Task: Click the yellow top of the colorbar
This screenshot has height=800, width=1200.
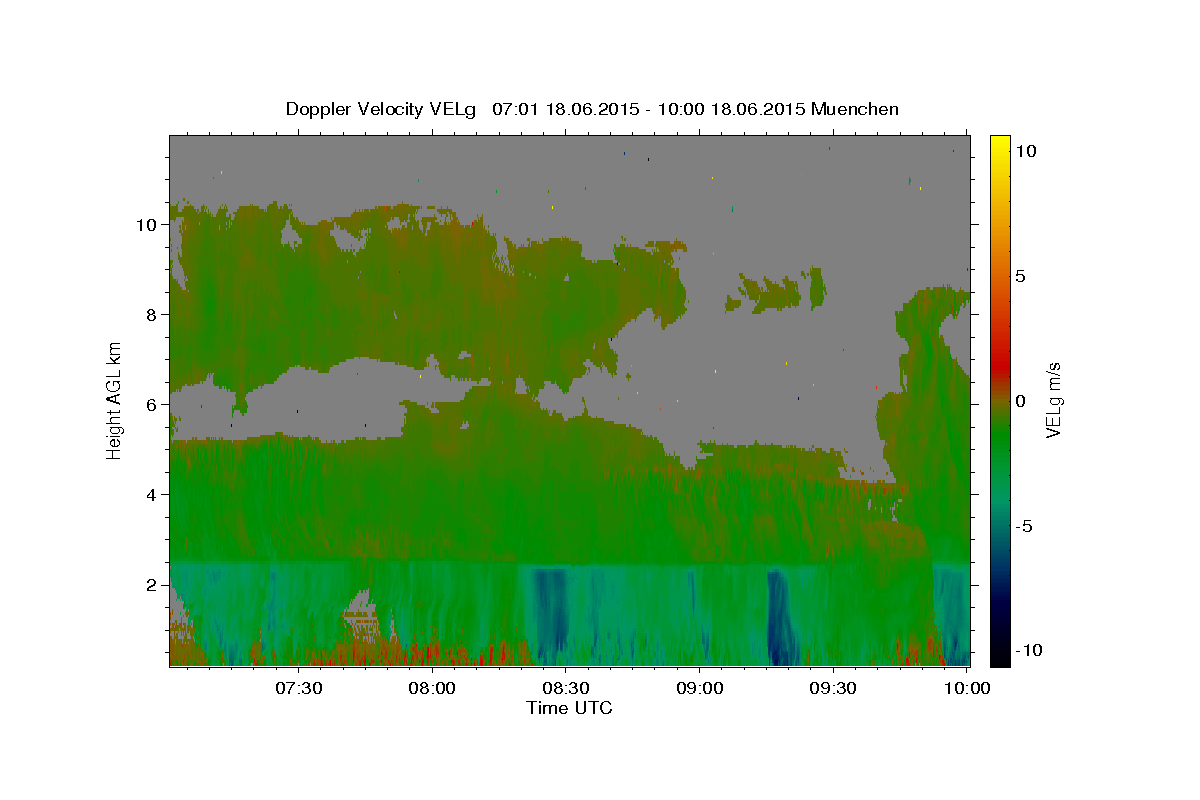Action: (999, 145)
